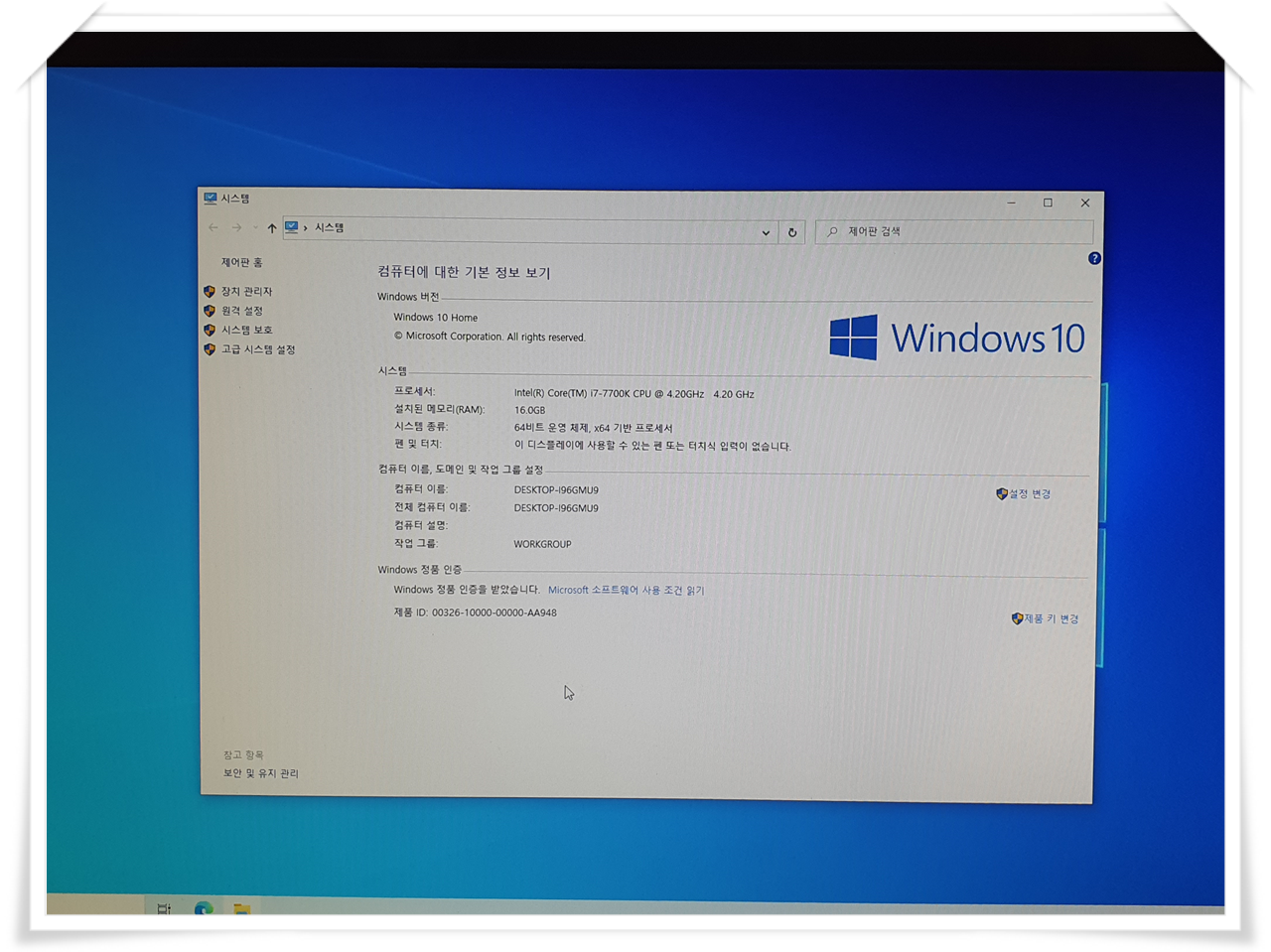Open 보안 및 유지 관리 link
This screenshot has height=952, width=1271.
pyautogui.click(x=260, y=773)
